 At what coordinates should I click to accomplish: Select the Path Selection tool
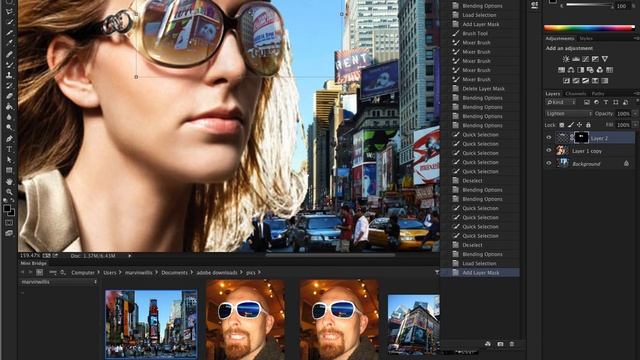[9, 160]
